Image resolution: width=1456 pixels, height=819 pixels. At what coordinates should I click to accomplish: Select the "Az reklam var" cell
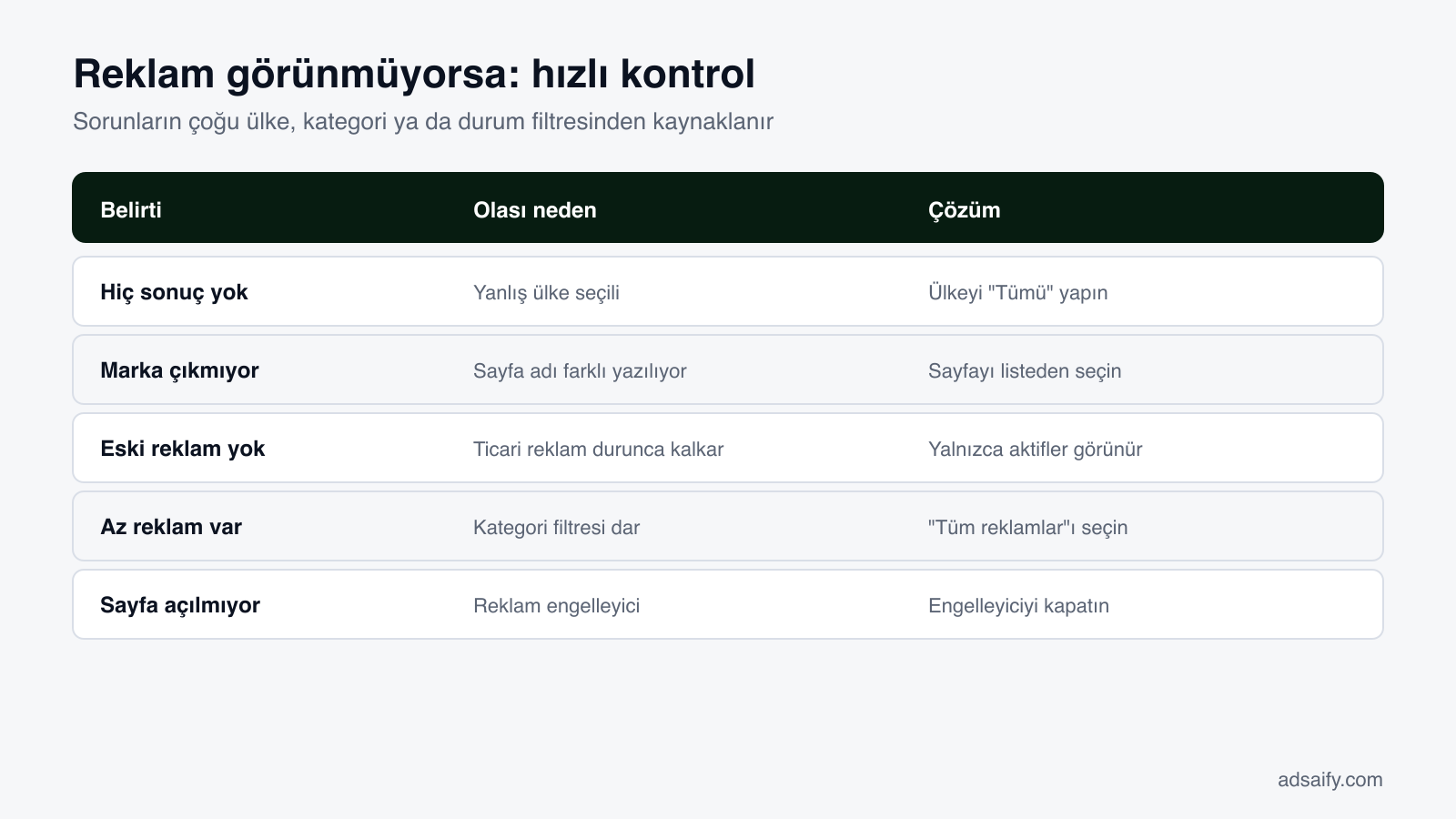point(171,527)
